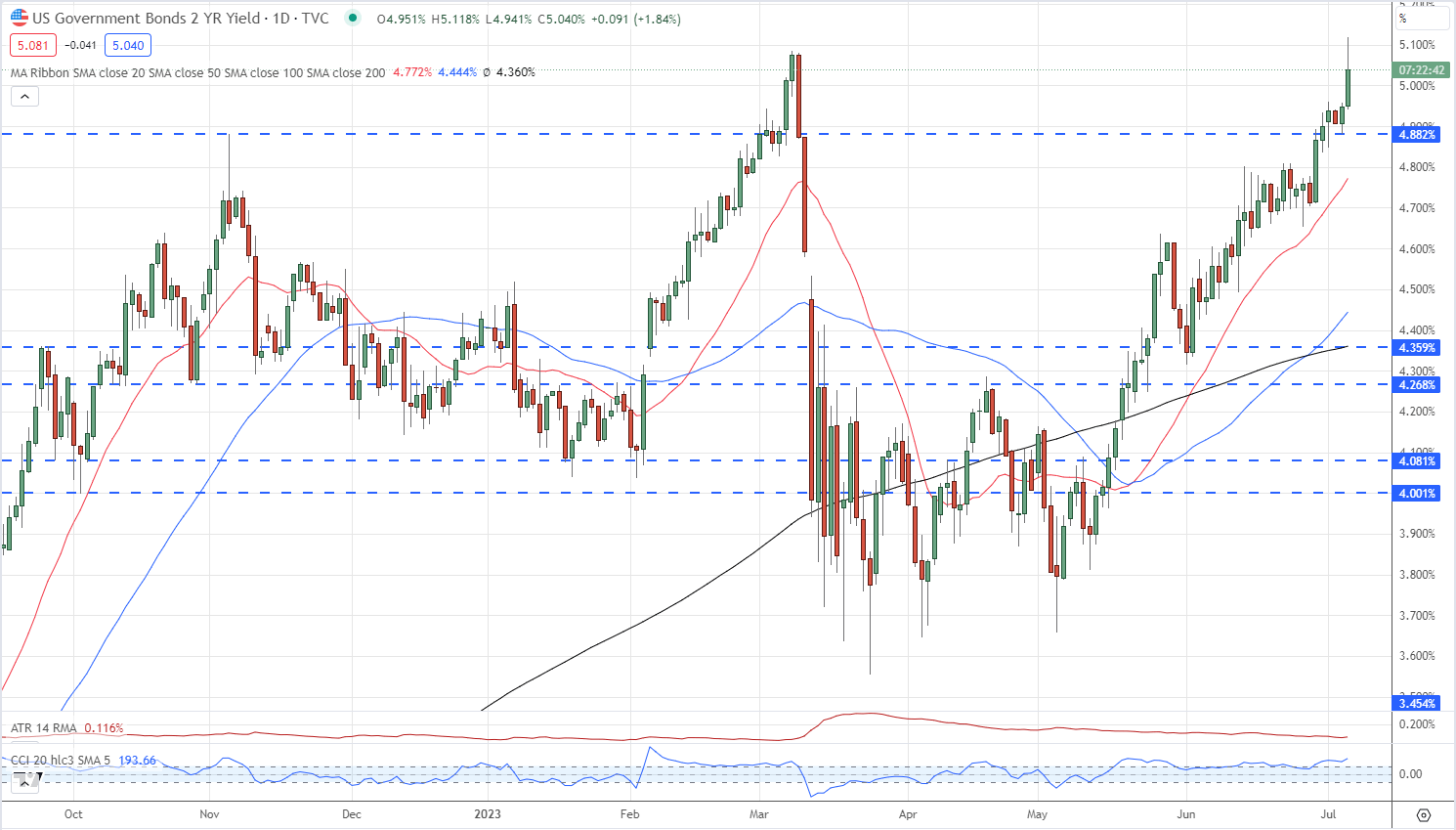Click the Dec label on the time axis

point(352,813)
